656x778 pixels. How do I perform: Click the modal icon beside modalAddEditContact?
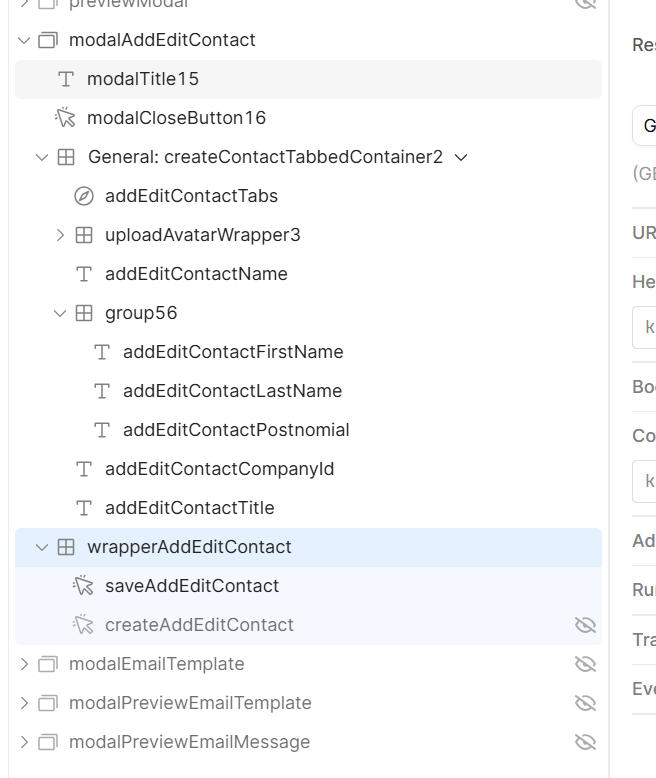[48, 40]
